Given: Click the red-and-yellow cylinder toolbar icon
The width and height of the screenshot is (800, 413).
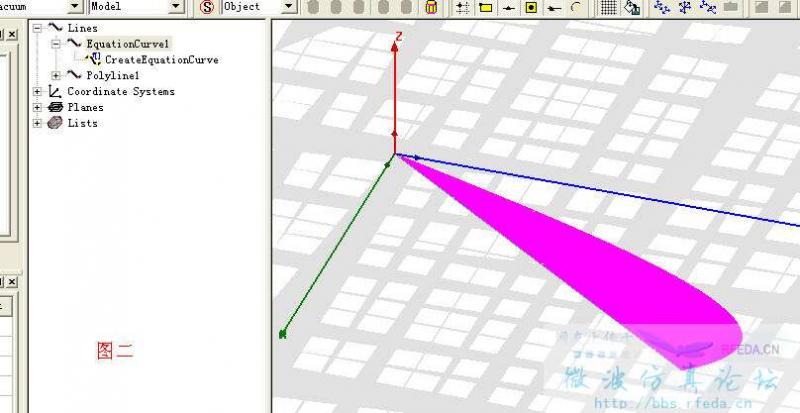Looking at the screenshot, I should 431,7.
